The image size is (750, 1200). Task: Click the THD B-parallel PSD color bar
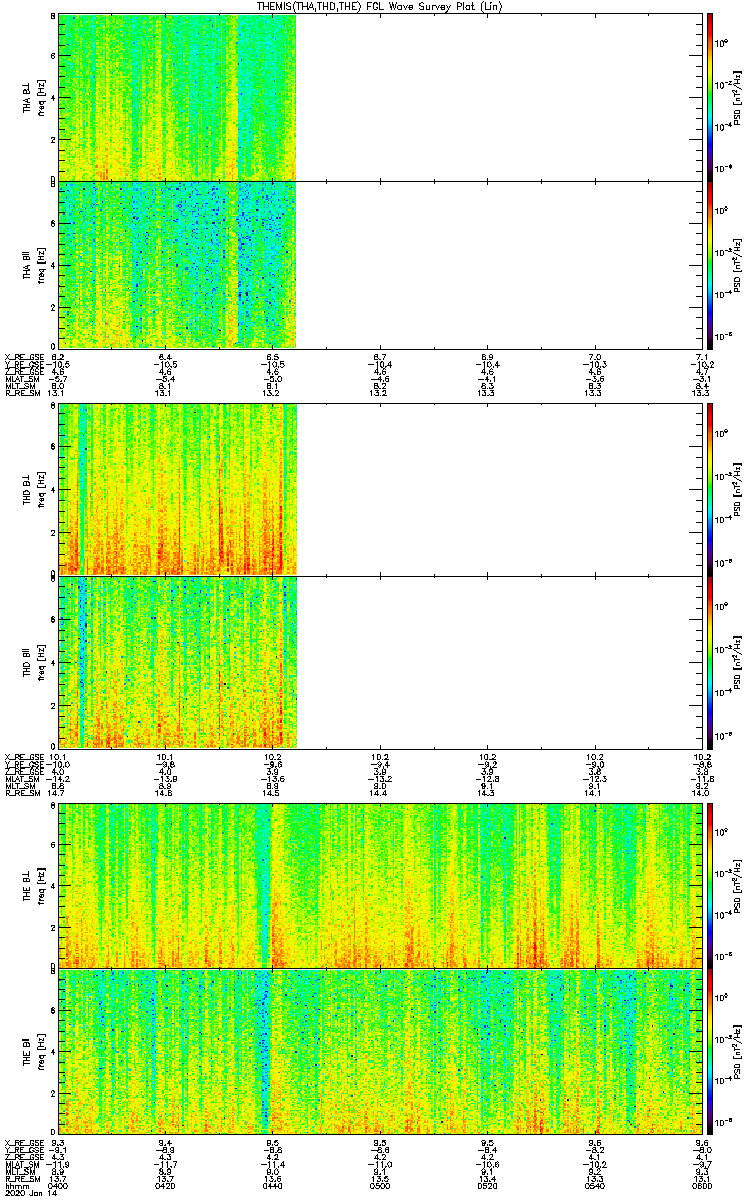pos(710,662)
